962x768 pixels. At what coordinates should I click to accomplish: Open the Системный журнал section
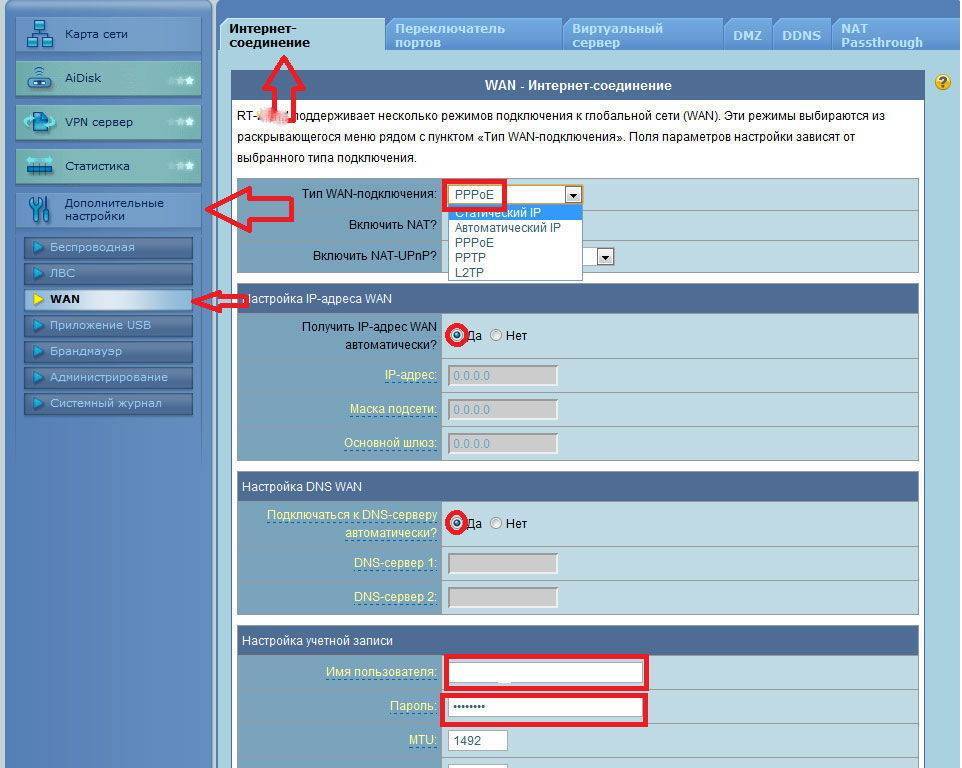[x=105, y=403]
